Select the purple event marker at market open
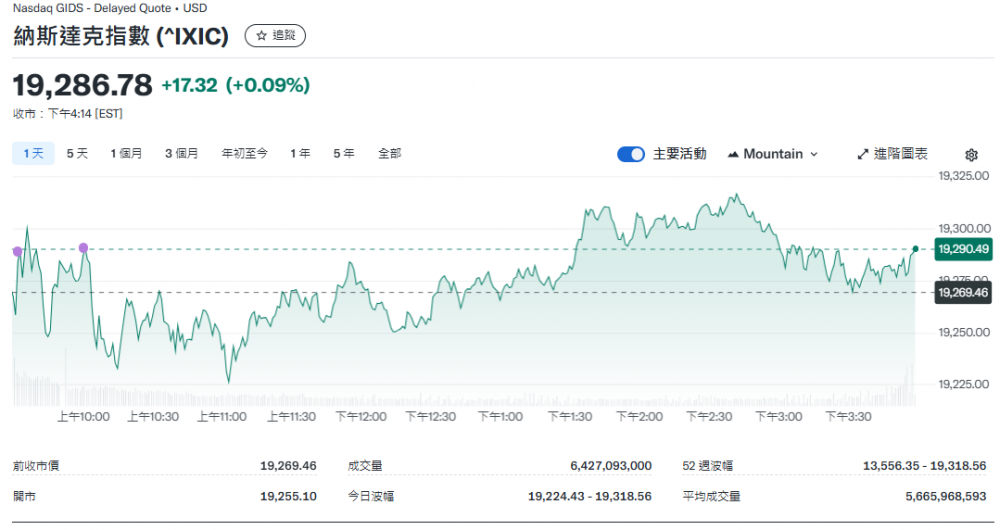1000x530 pixels. coord(16,251)
